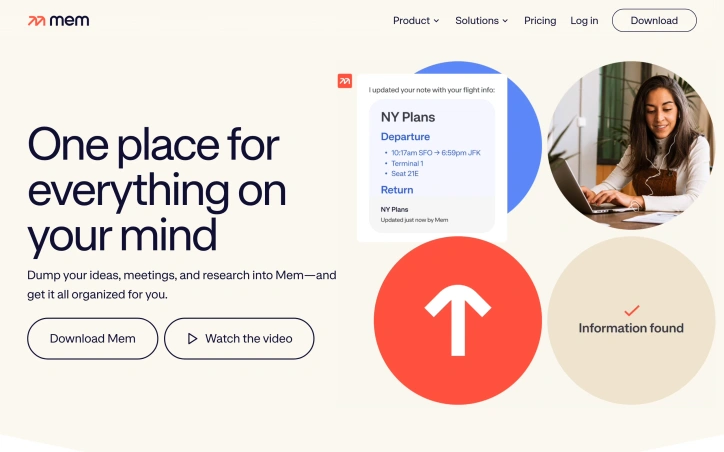The width and height of the screenshot is (724, 452).
Task: Click the NY Plans note title
Action: pyautogui.click(x=408, y=117)
